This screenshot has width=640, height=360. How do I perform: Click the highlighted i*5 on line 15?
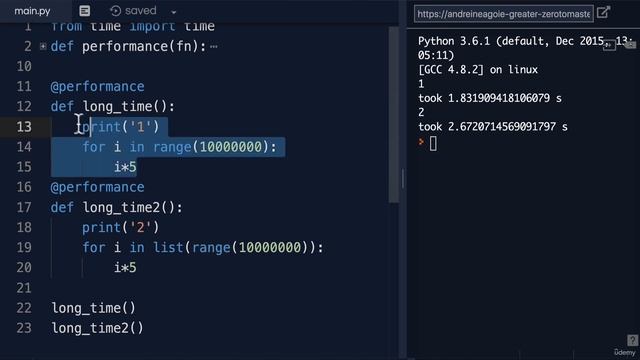tap(125, 167)
